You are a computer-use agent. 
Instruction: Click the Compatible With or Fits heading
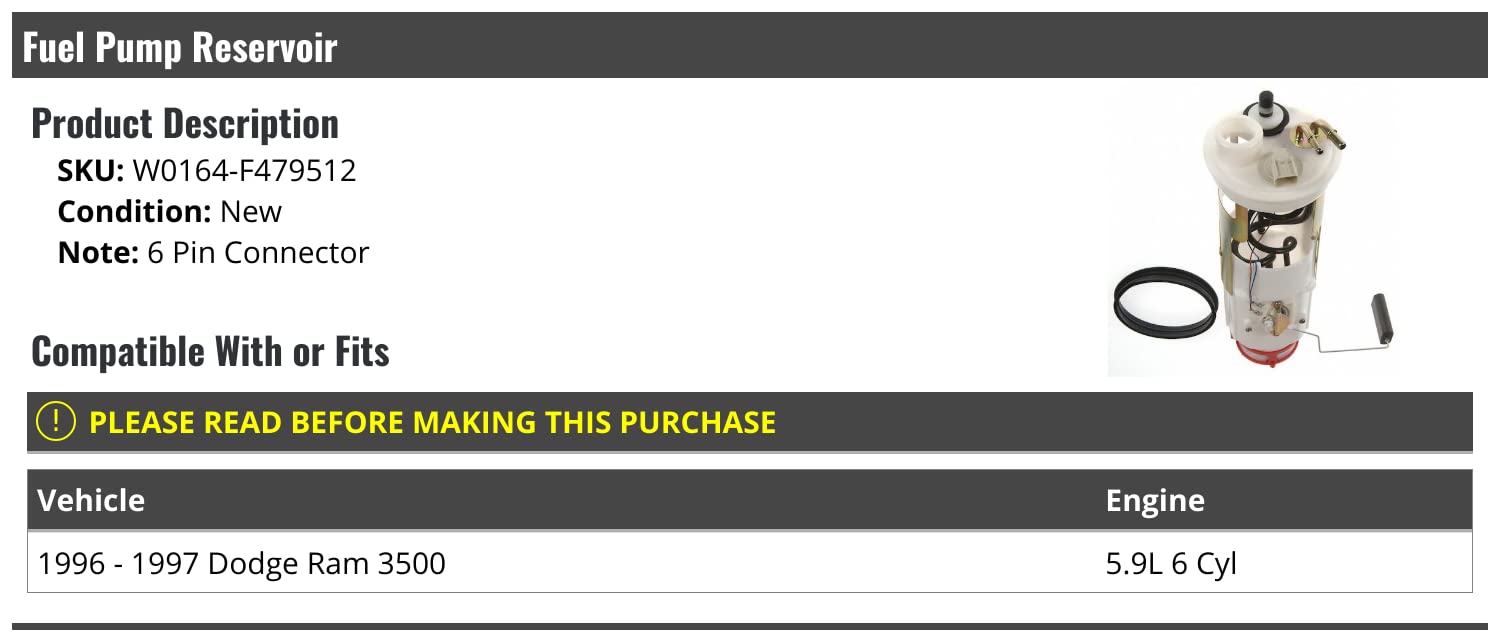(x=210, y=352)
